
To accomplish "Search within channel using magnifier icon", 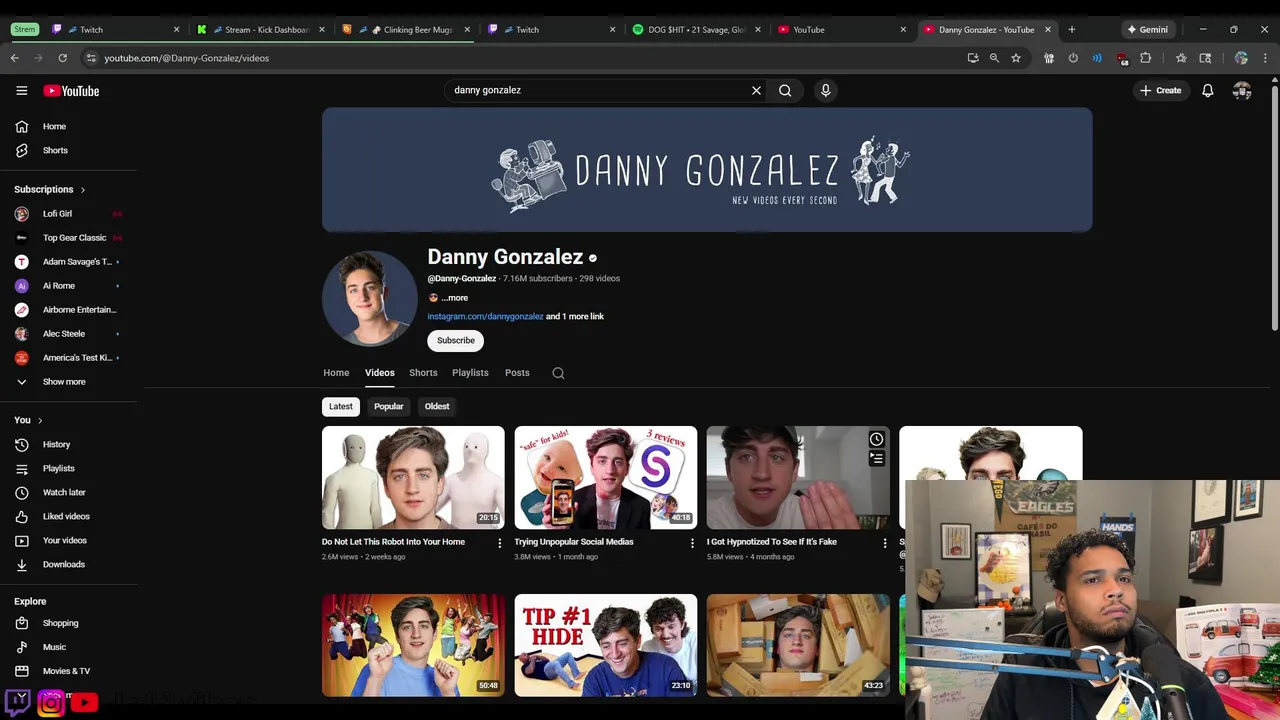I will [x=558, y=373].
